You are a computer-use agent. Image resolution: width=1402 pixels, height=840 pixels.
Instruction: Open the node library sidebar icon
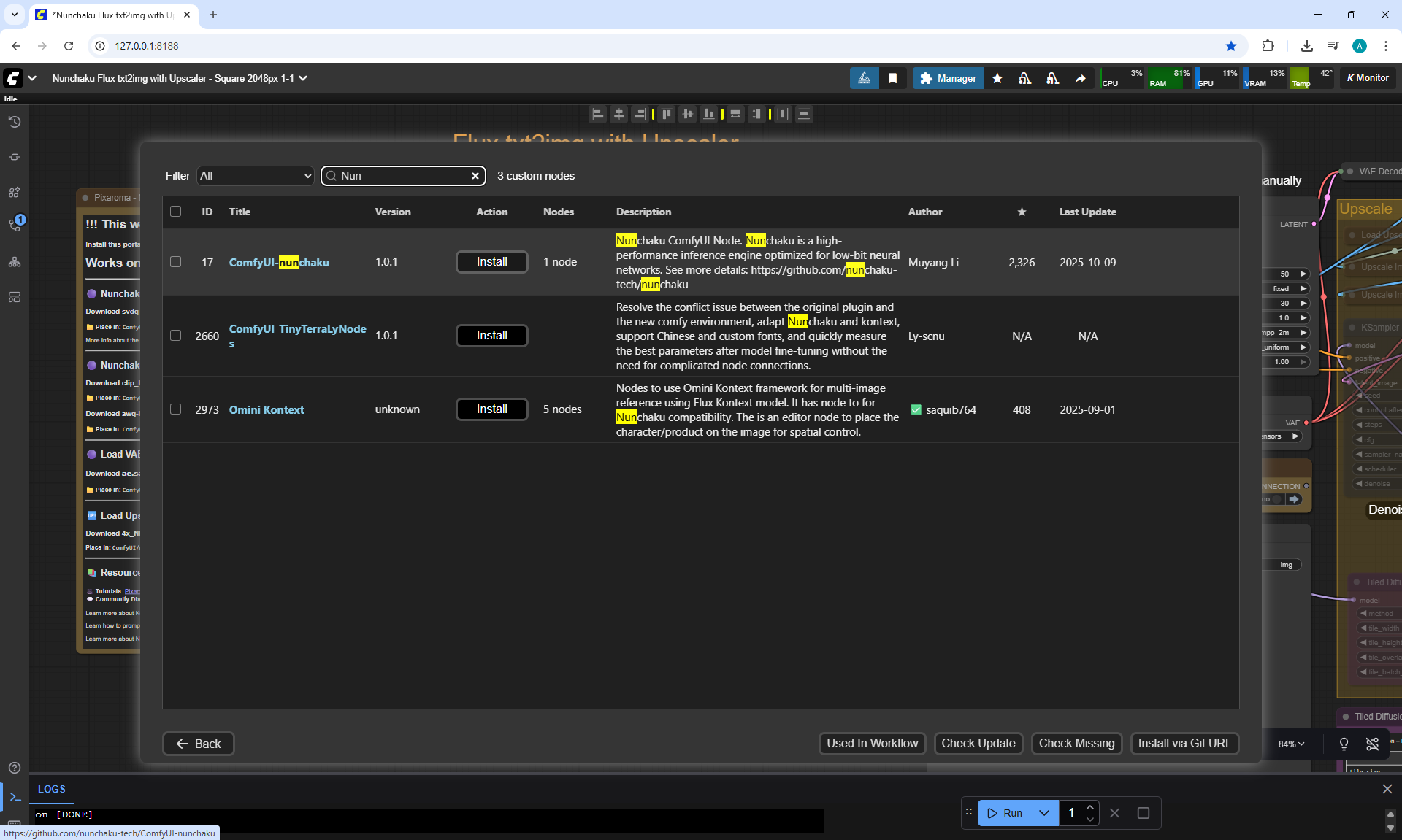tap(14, 192)
